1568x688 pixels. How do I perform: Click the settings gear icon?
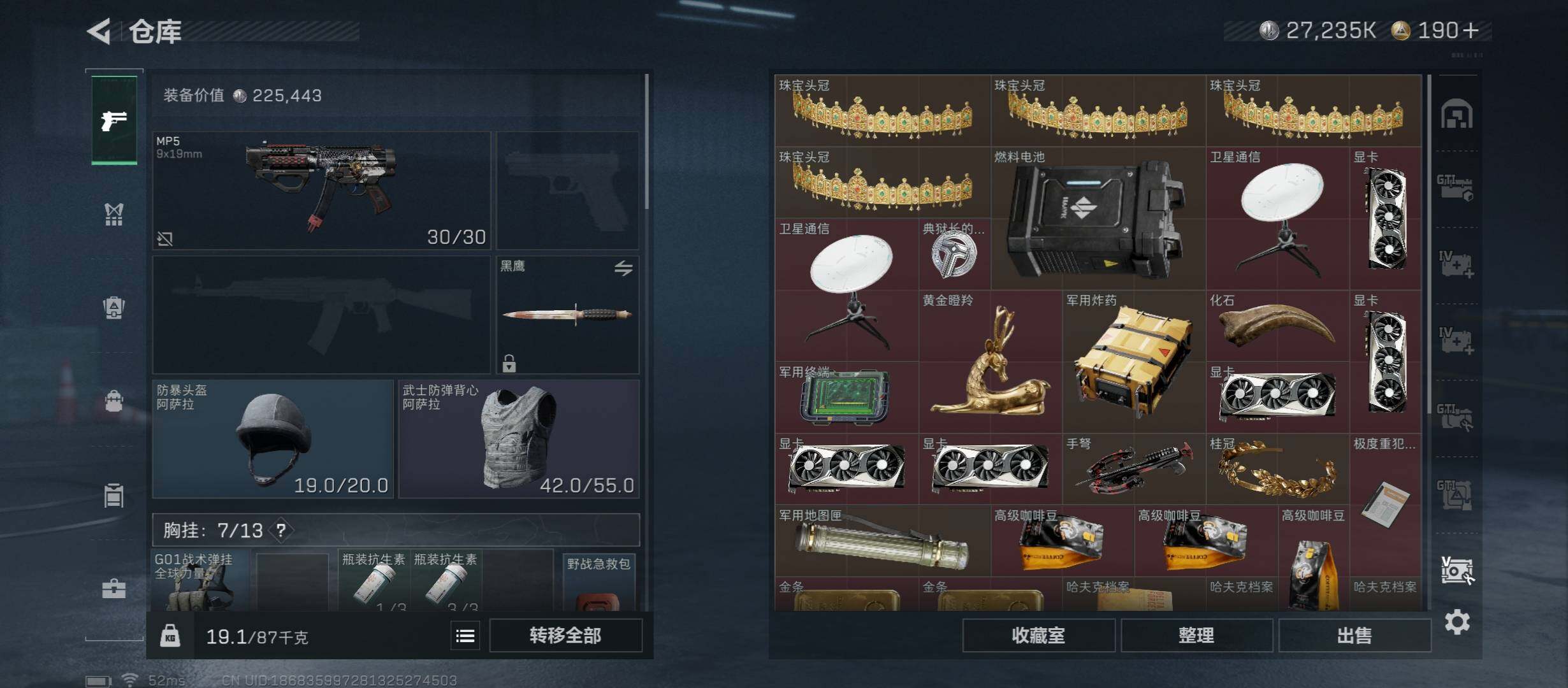[1457, 622]
